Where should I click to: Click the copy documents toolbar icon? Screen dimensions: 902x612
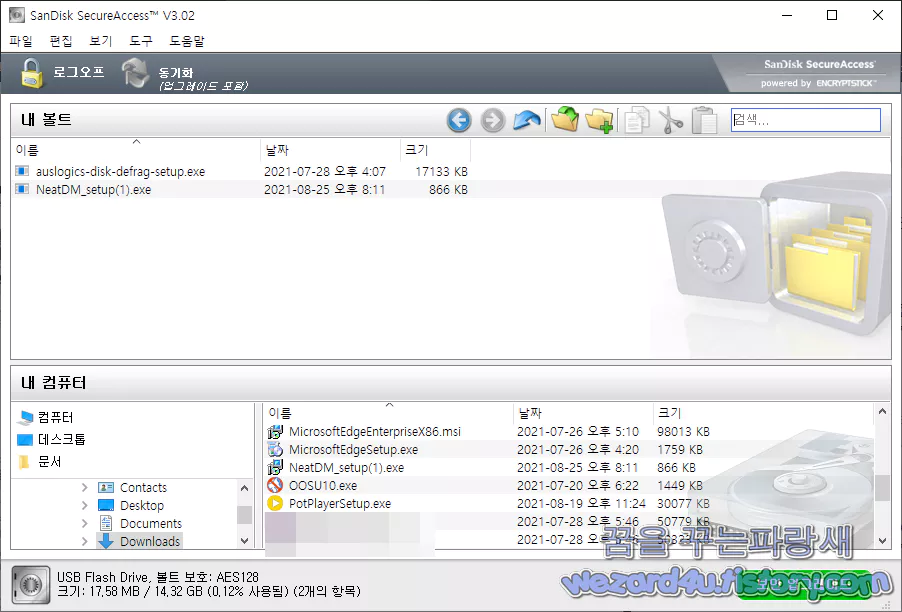(638, 120)
